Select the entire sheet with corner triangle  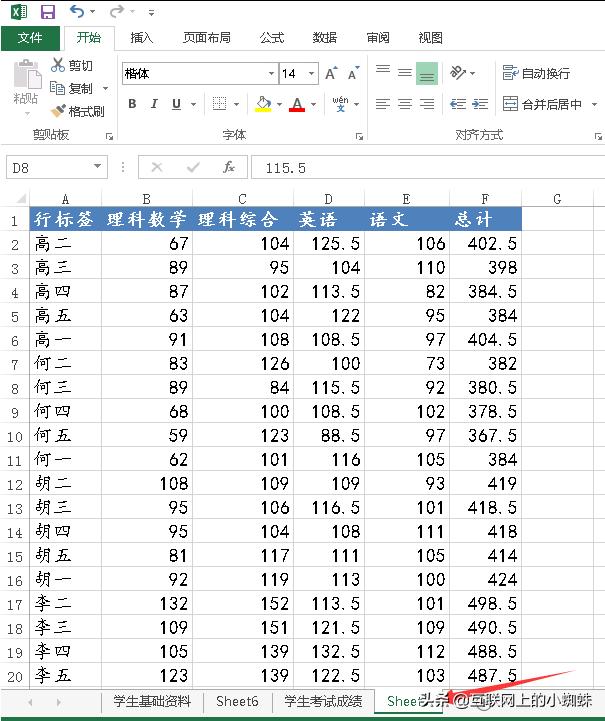pos(21,199)
